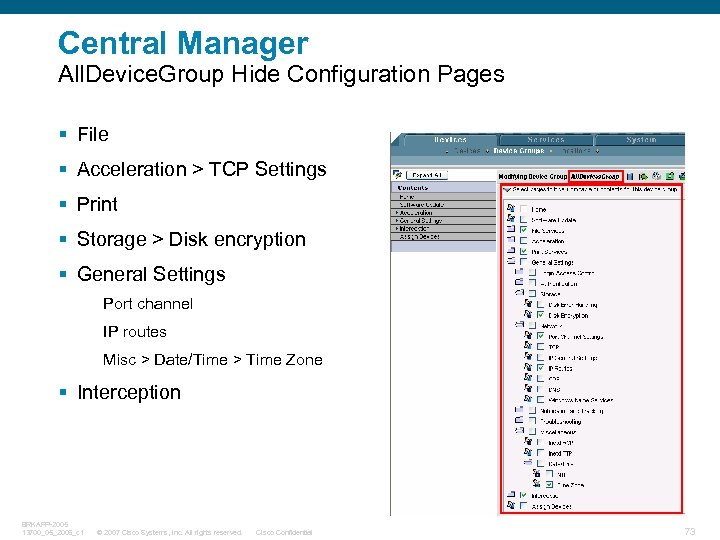720x540 pixels.
Task: Select the Devices sub-navigation item
Action: click(x=467, y=151)
